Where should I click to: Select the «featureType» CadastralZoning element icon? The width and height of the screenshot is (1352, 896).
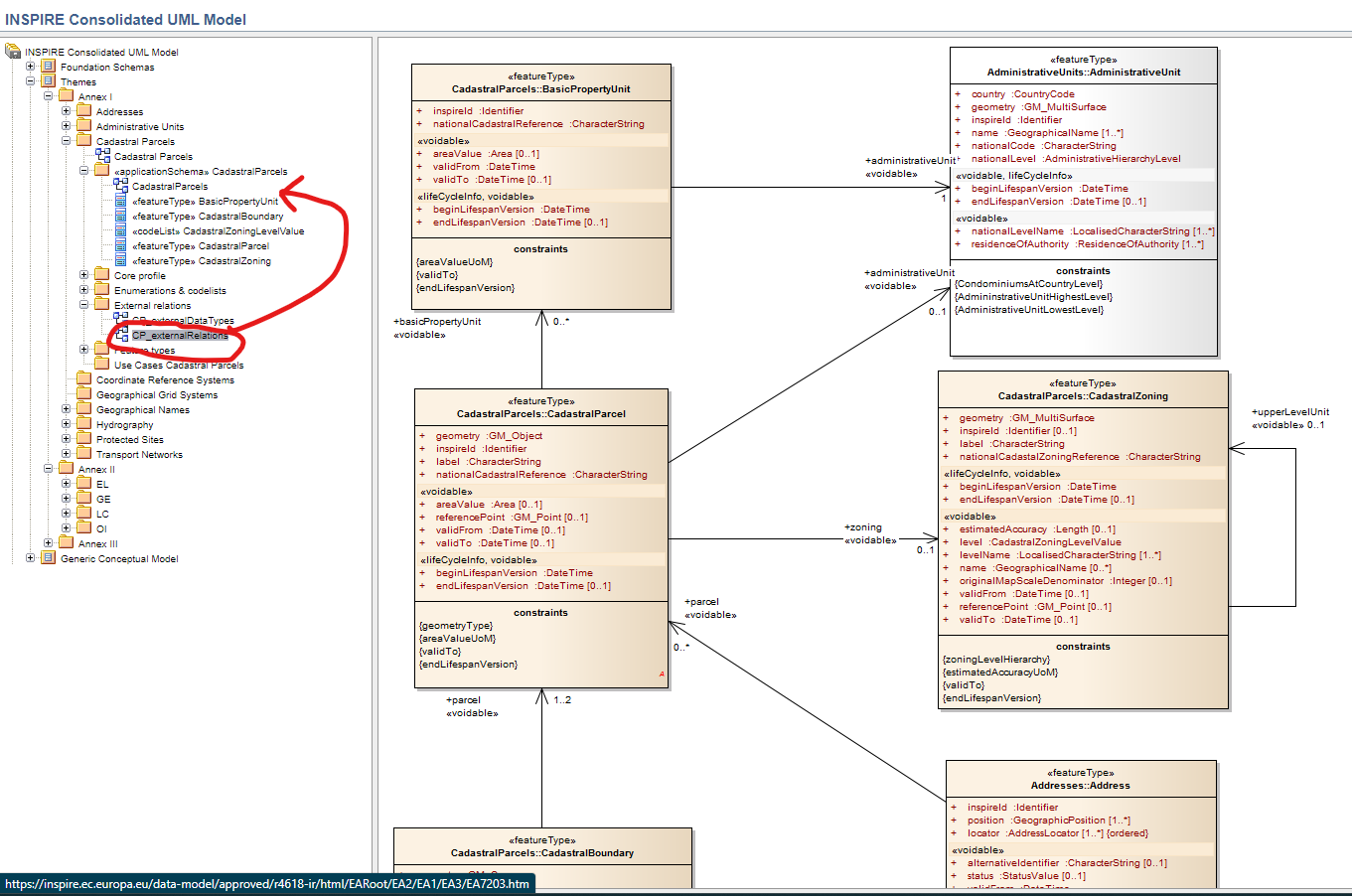click(x=121, y=261)
